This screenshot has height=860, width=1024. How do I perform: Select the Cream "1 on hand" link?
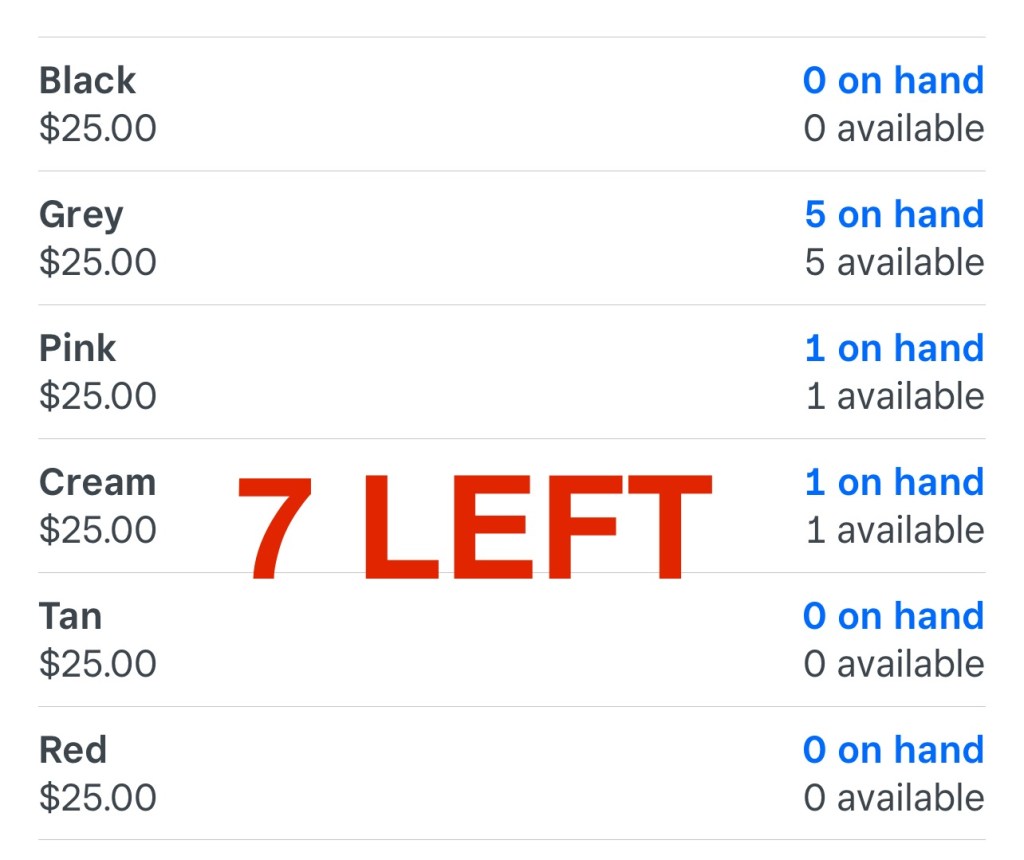893,483
